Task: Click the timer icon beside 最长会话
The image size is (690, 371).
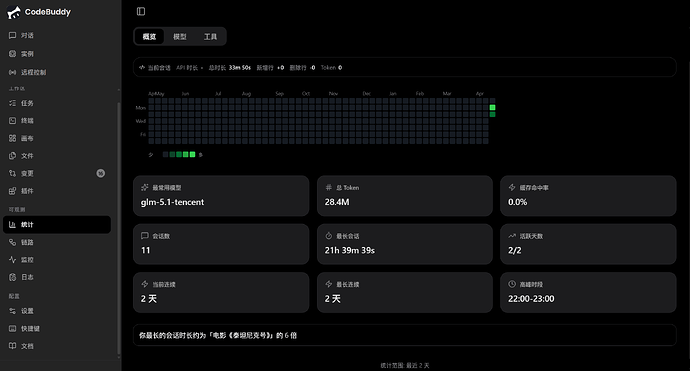Action: click(x=328, y=236)
